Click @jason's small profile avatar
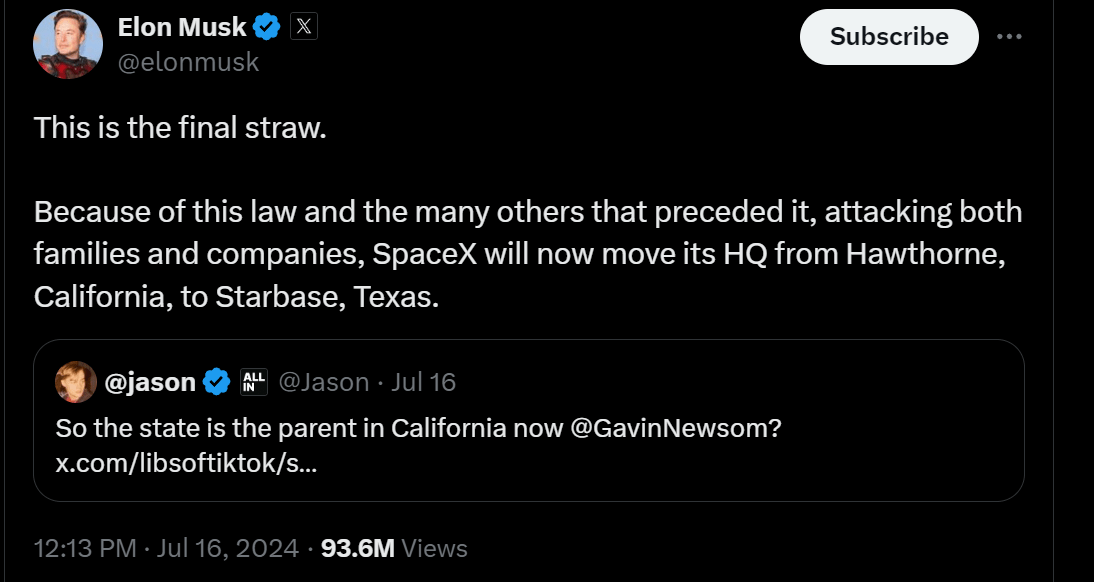This screenshot has height=582, width=1094. [77, 382]
